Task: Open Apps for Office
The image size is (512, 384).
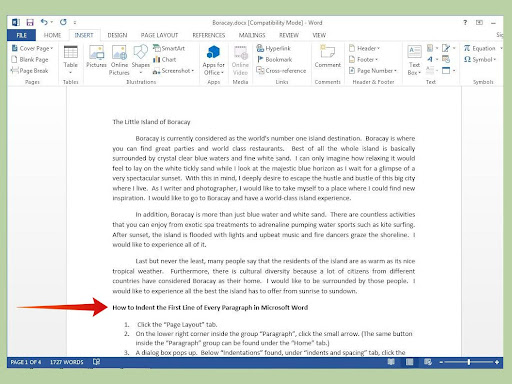Action: tap(213, 60)
